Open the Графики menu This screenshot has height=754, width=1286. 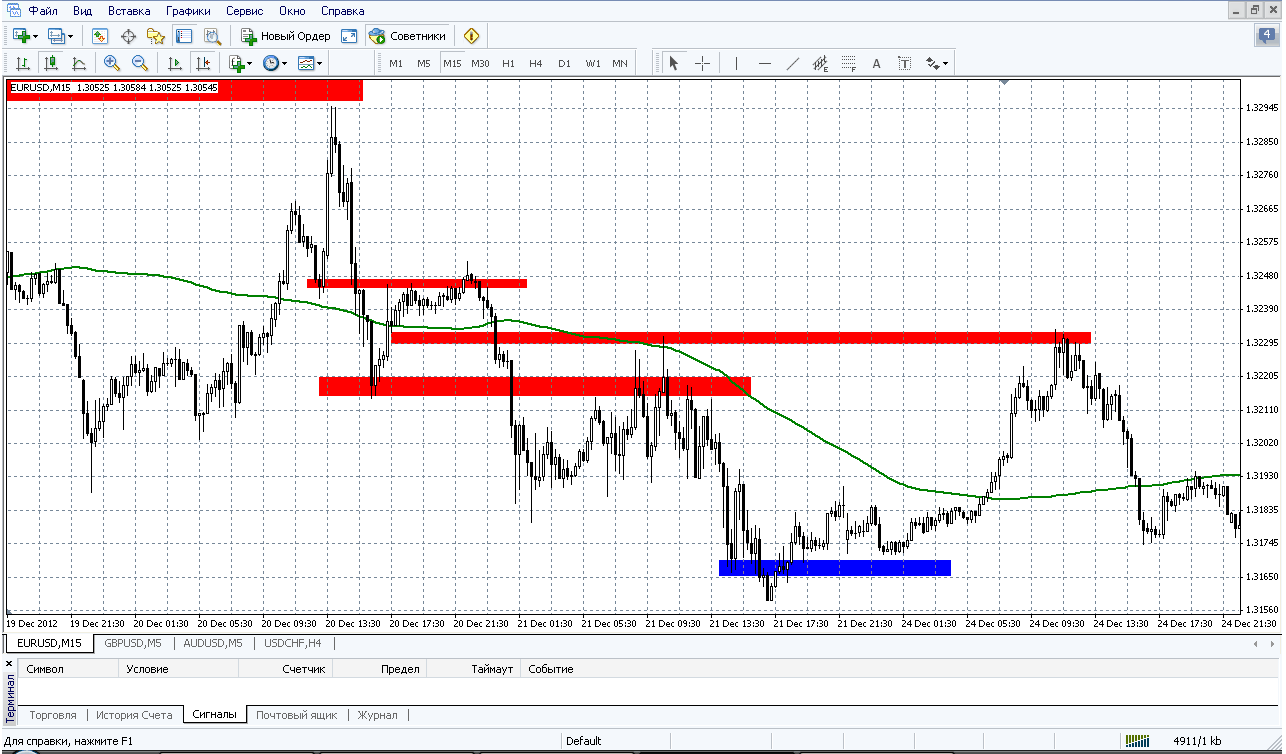coord(188,11)
